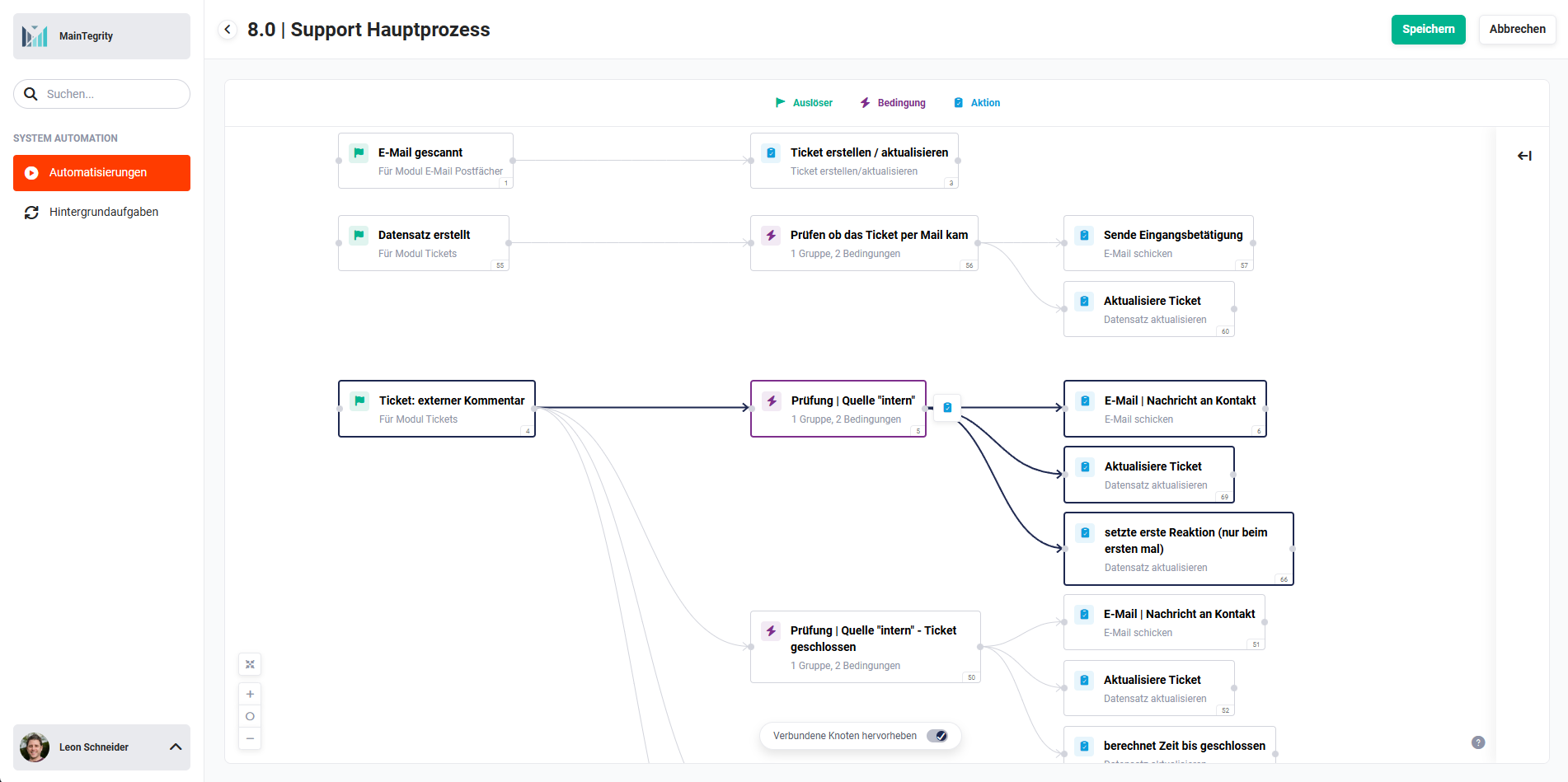Select the berechnet Zeit bis geschlossen node

click(x=1170, y=745)
